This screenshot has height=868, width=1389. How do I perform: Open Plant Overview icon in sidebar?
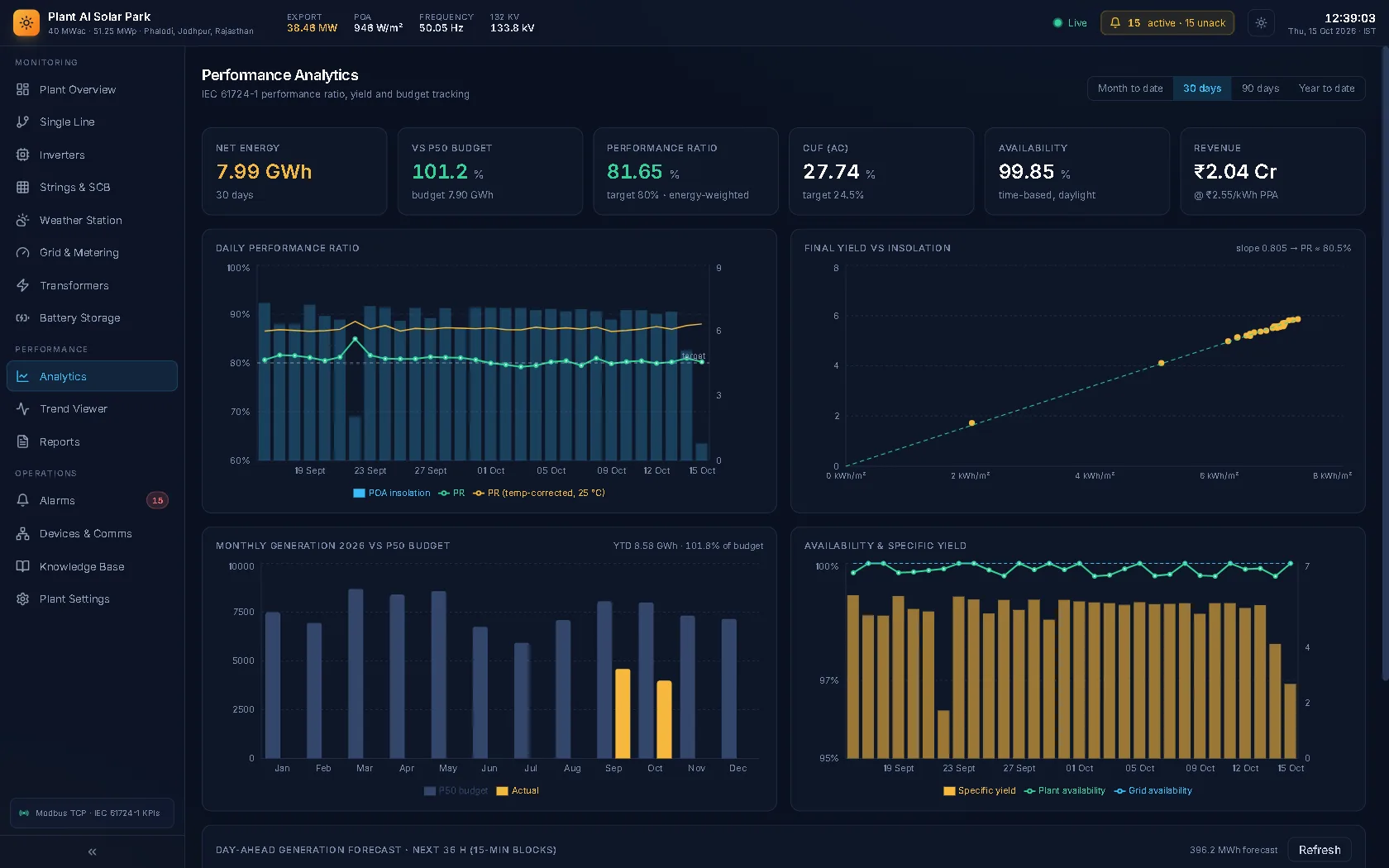(x=22, y=89)
